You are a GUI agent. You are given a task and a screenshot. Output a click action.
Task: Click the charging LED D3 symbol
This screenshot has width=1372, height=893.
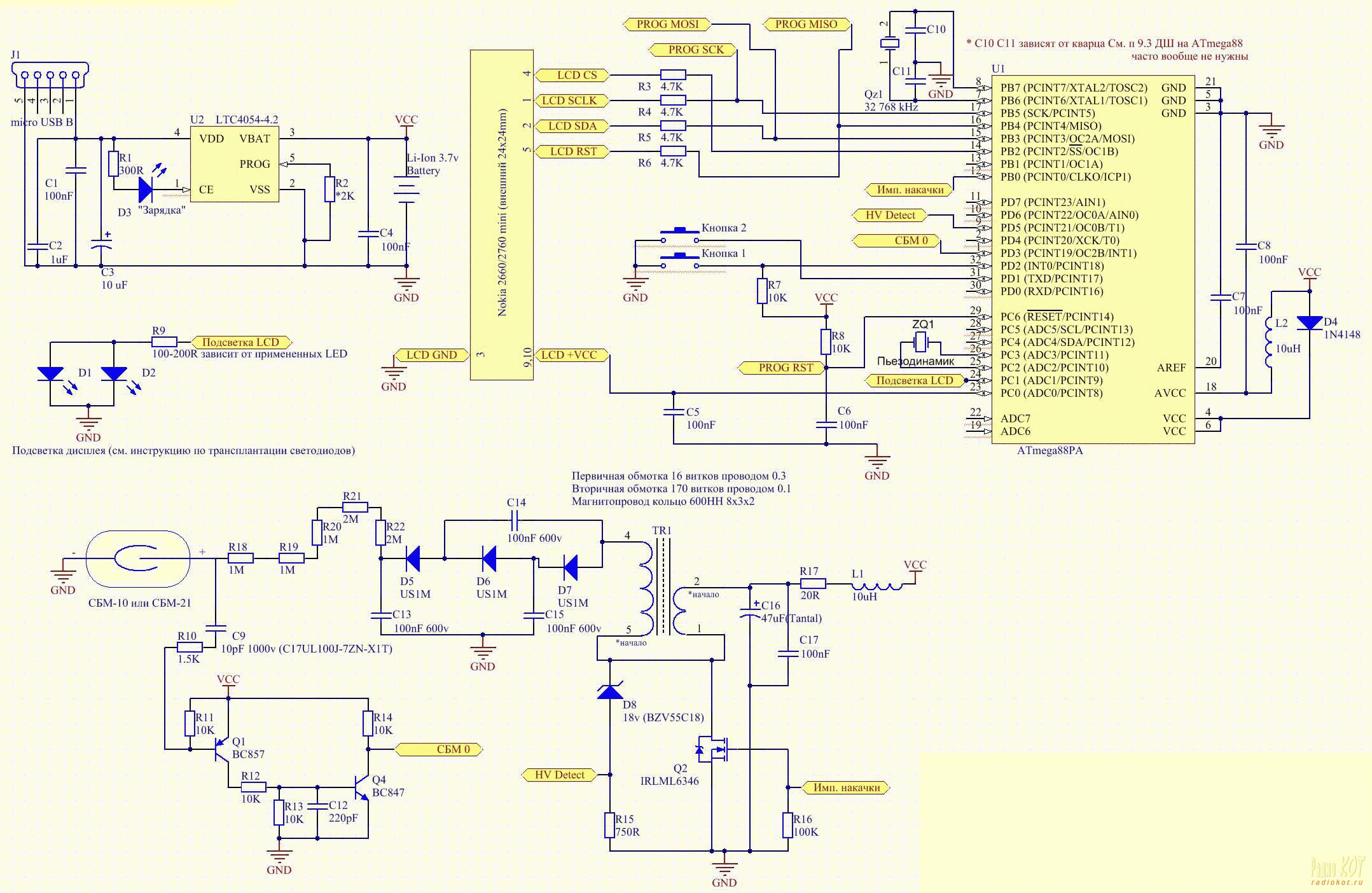coord(146,189)
